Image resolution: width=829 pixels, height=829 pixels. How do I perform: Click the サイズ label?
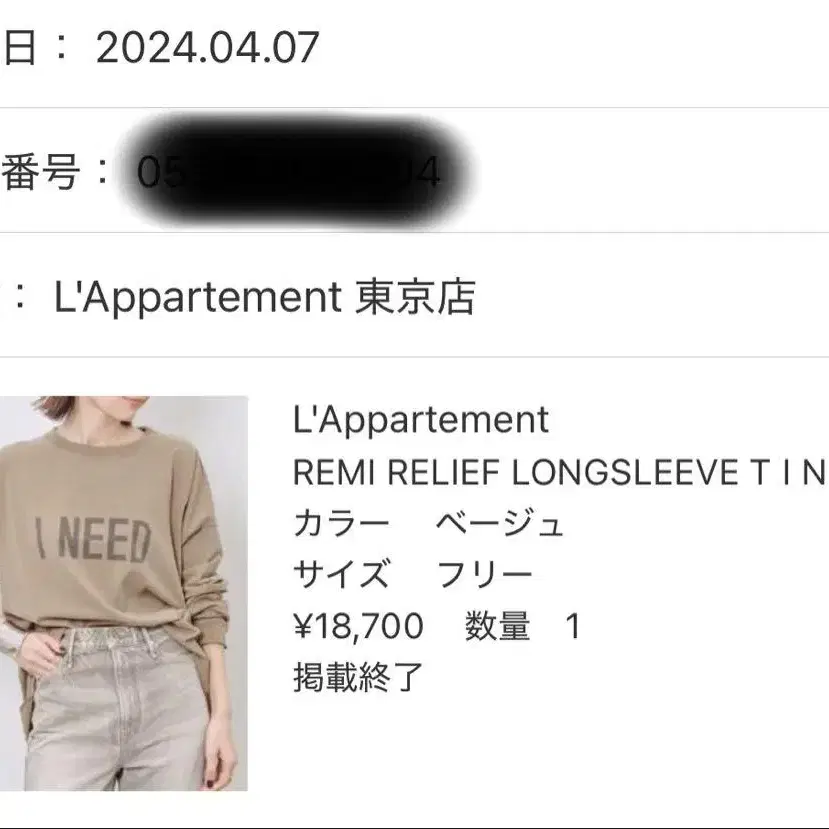coord(341,574)
